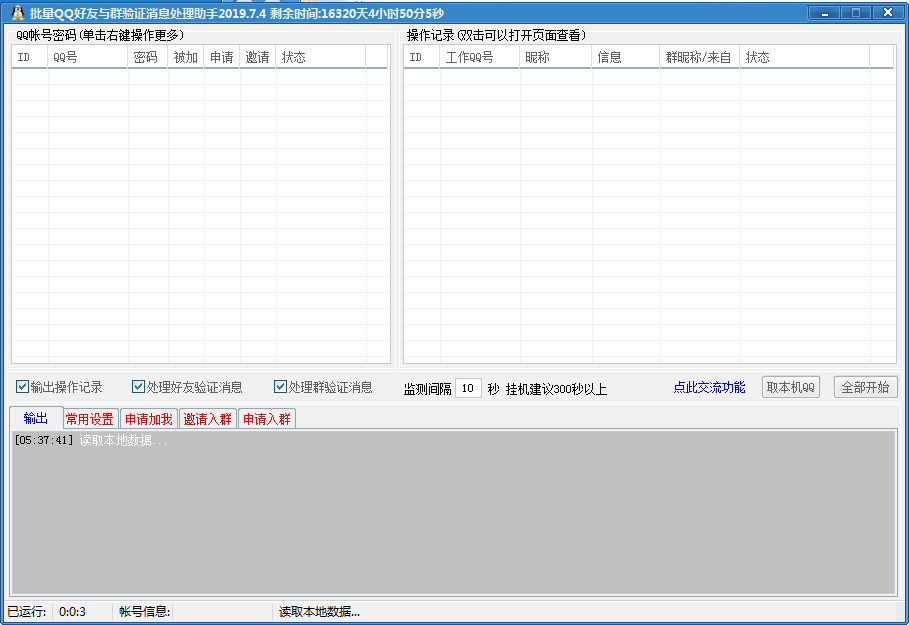Click the 邀请 column header

click(257, 57)
